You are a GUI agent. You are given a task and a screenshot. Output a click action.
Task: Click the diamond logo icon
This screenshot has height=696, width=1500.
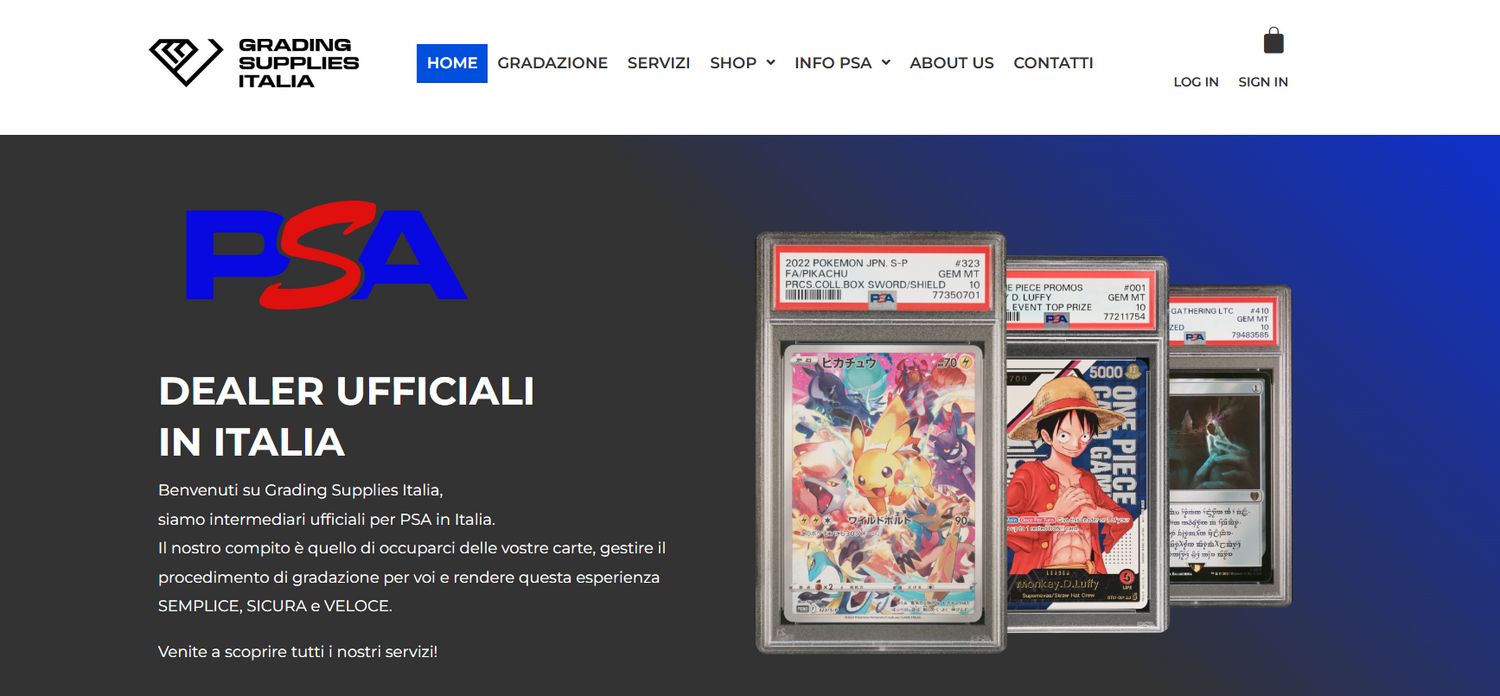pos(185,62)
